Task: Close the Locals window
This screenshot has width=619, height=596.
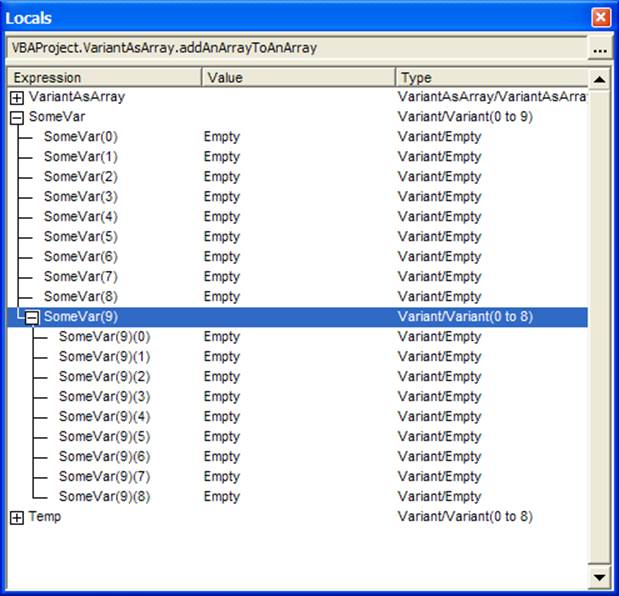Action: click(x=600, y=17)
